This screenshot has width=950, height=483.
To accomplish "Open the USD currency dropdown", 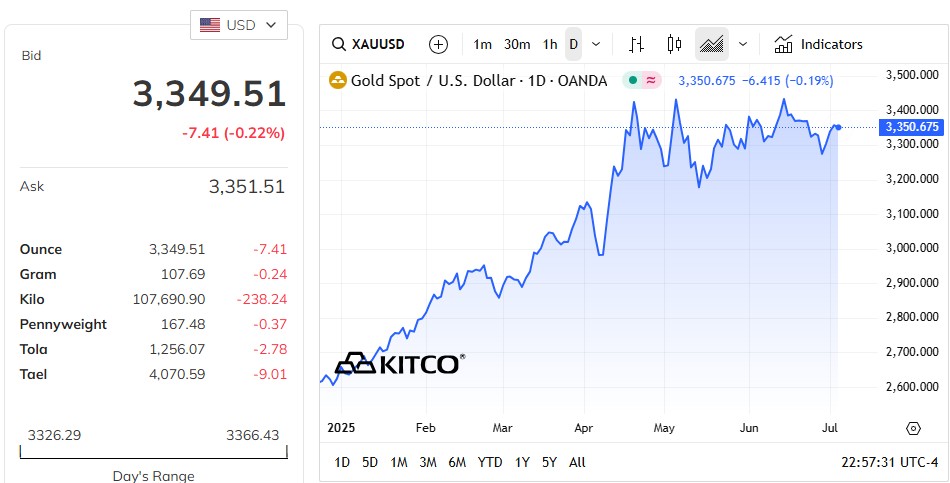I will tap(238, 25).
